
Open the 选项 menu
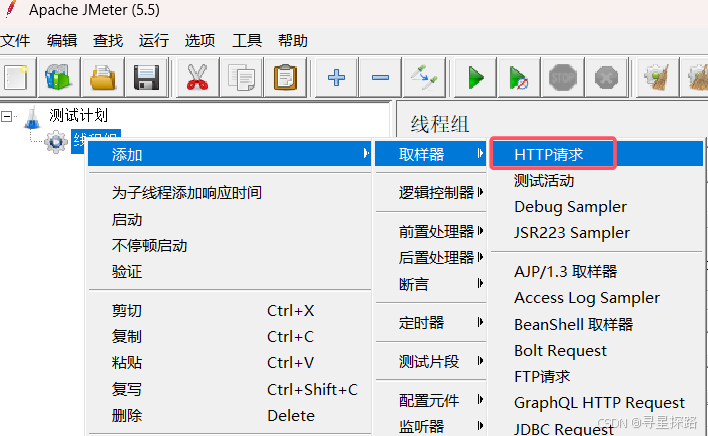click(x=200, y=41)
